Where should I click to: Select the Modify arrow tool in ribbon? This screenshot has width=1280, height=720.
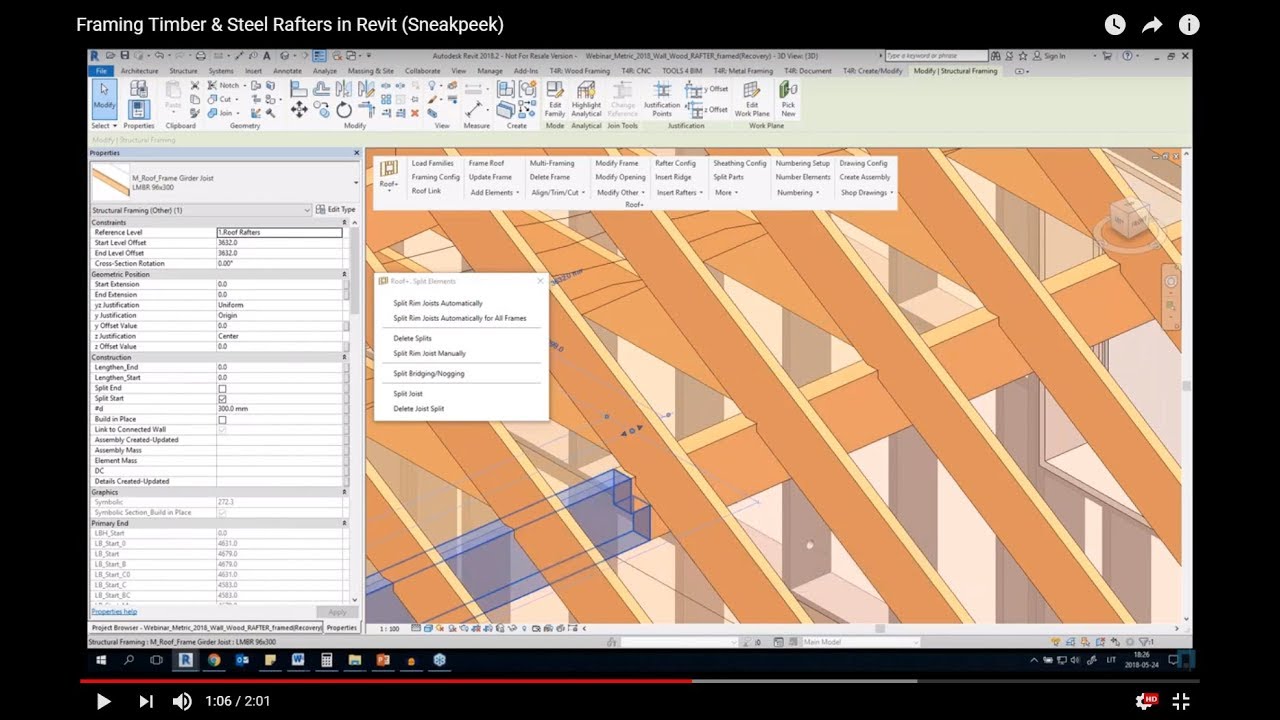coord(104,99)
